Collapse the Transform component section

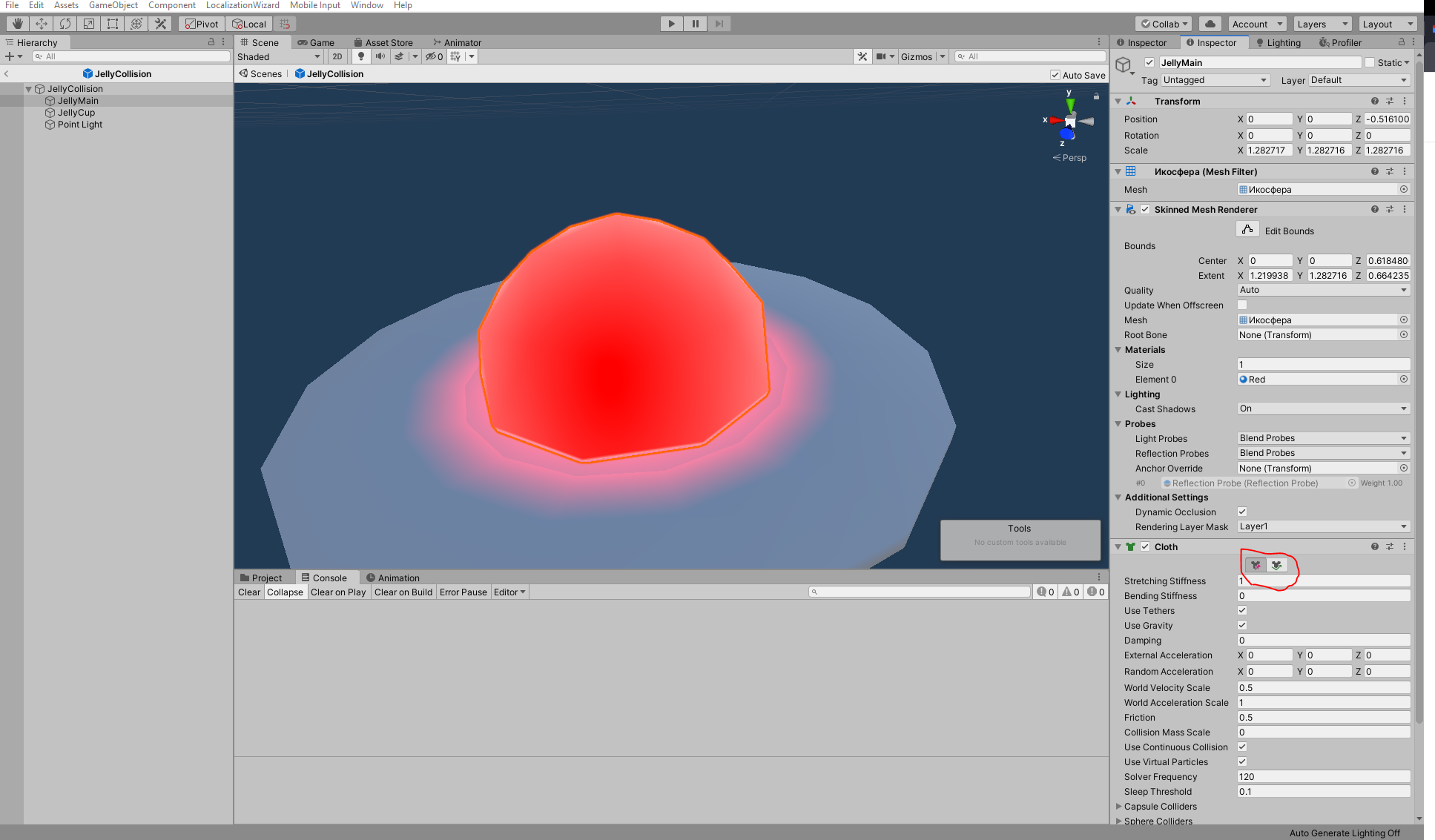(1118, 101)
